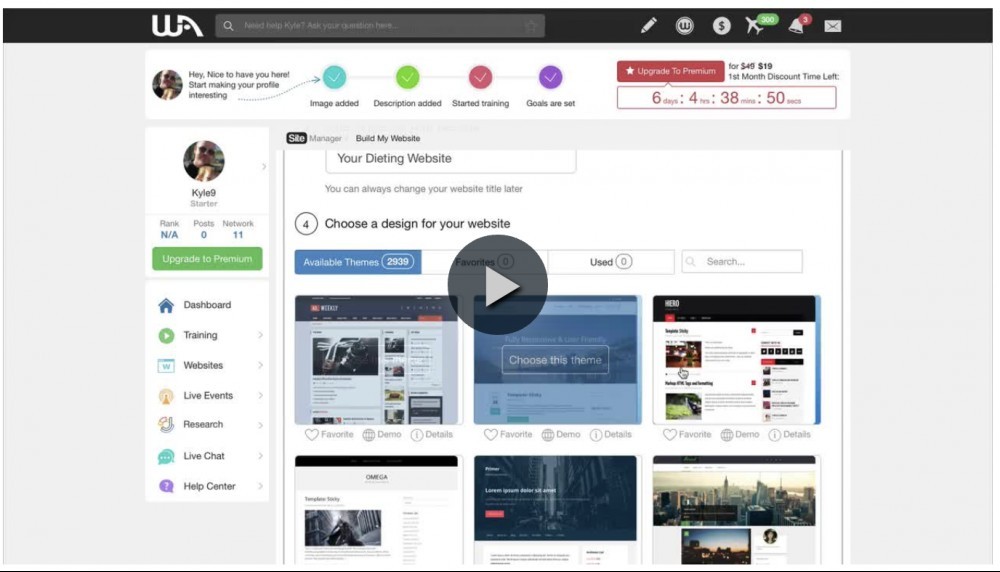Open the notification bell icon
Viewport: 1000px width, 572px height.
[x=796, y=26]
